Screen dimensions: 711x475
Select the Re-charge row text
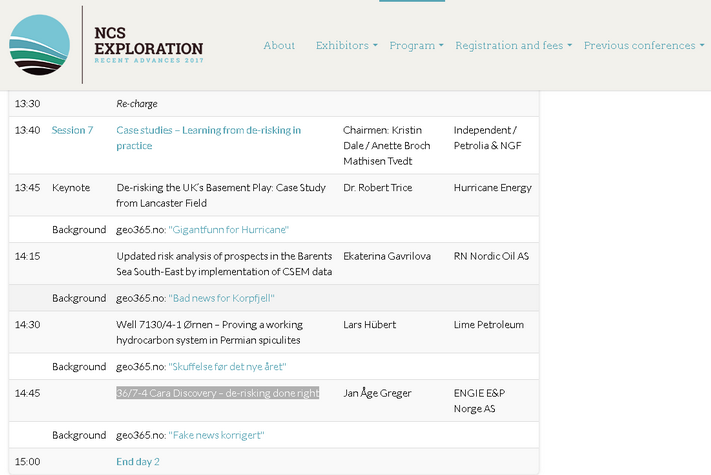[136, 103]
